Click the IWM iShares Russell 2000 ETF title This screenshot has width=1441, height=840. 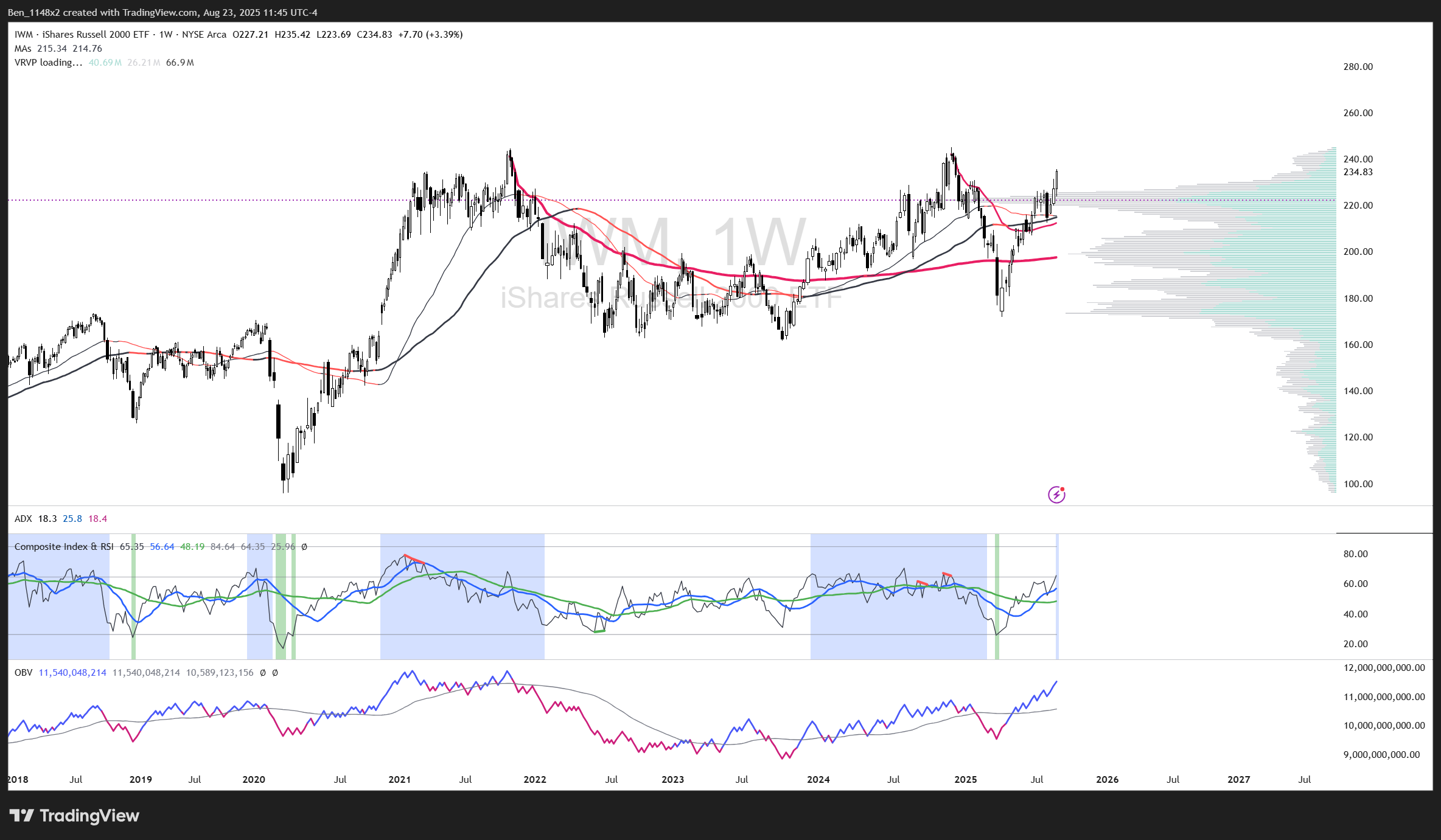[82, 35]
